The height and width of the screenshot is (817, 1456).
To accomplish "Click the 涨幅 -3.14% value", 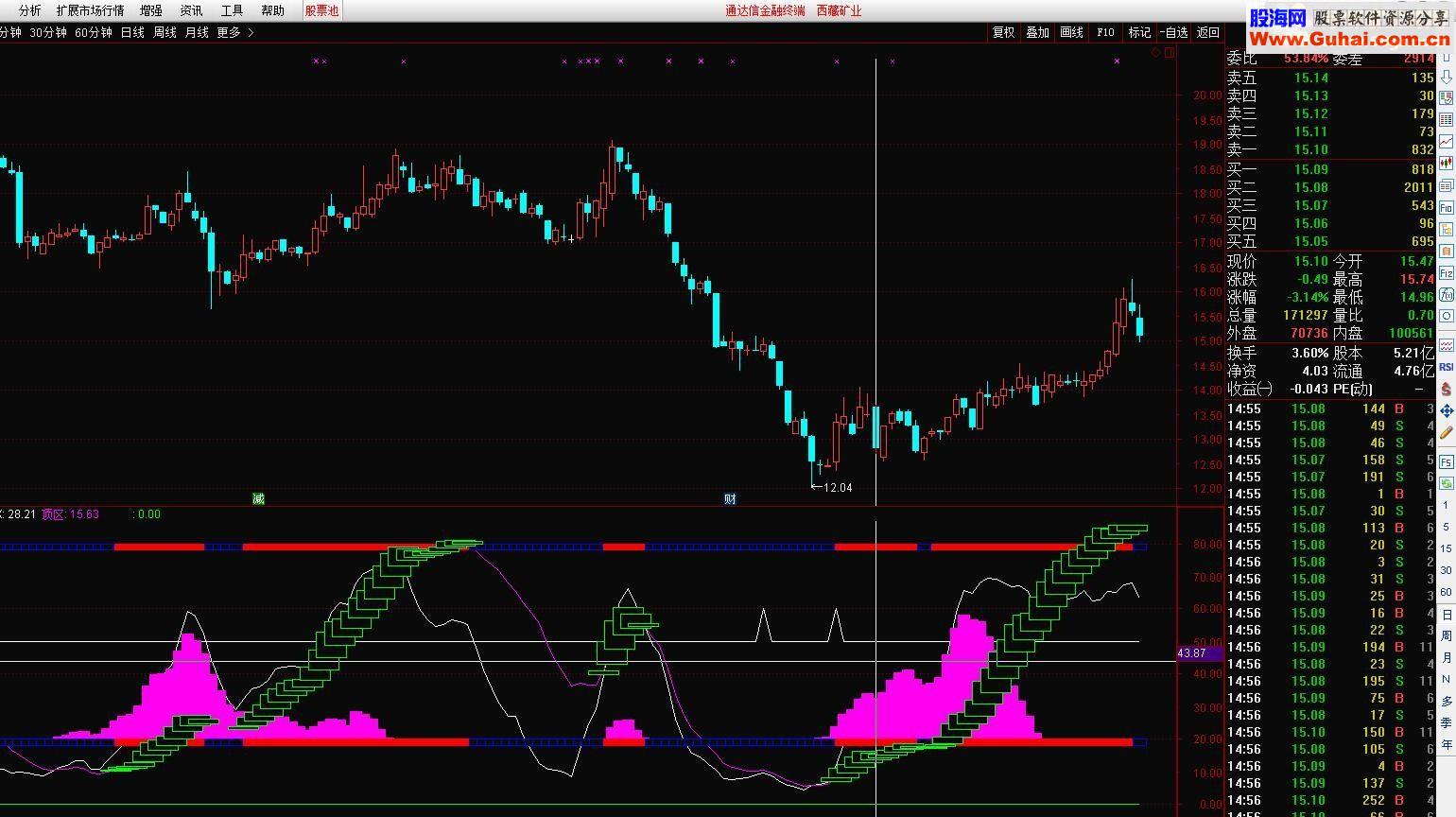I will click(x=1306, y=297).
